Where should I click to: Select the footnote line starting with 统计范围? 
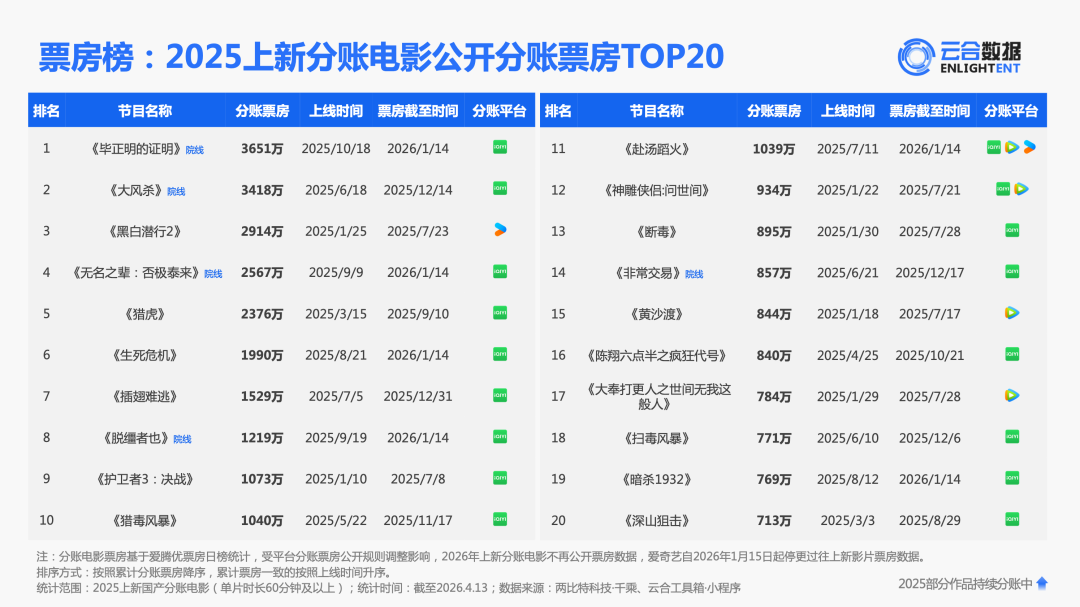click(388, 588)
